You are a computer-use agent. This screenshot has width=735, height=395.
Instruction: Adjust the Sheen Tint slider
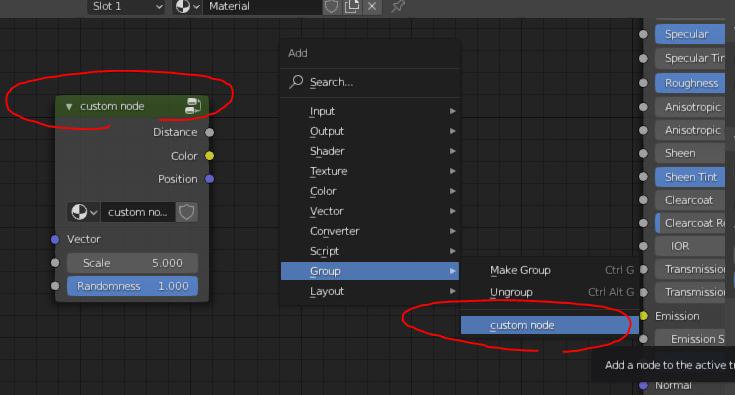(690, 177)
